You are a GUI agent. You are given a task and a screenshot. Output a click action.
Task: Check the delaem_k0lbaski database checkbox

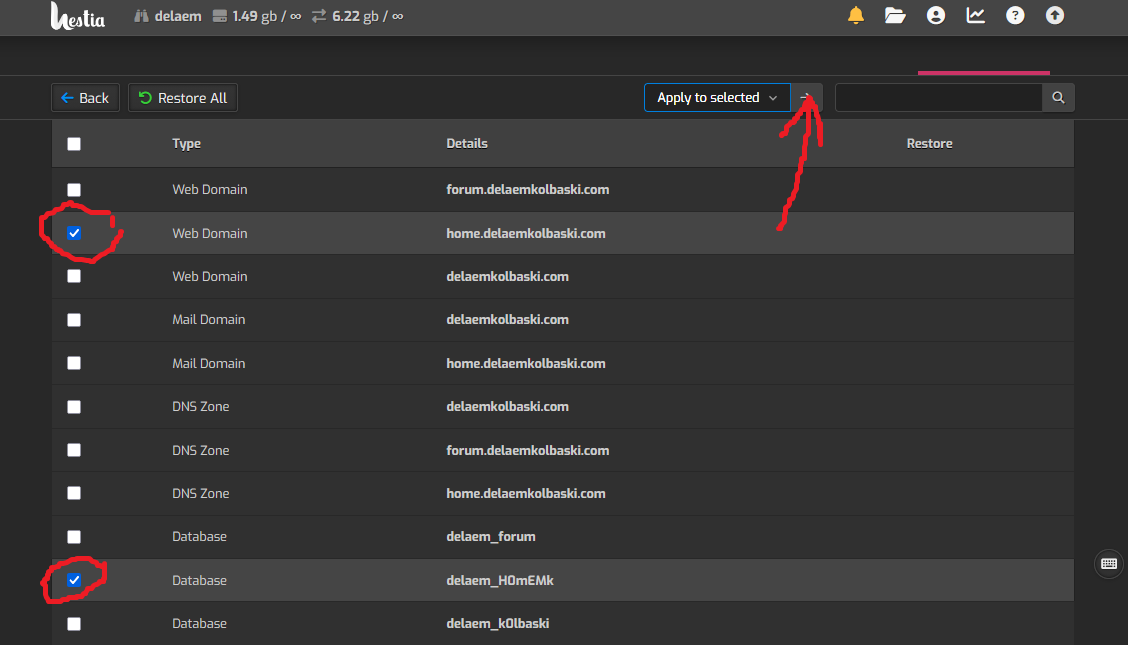[x=74, y=624]
